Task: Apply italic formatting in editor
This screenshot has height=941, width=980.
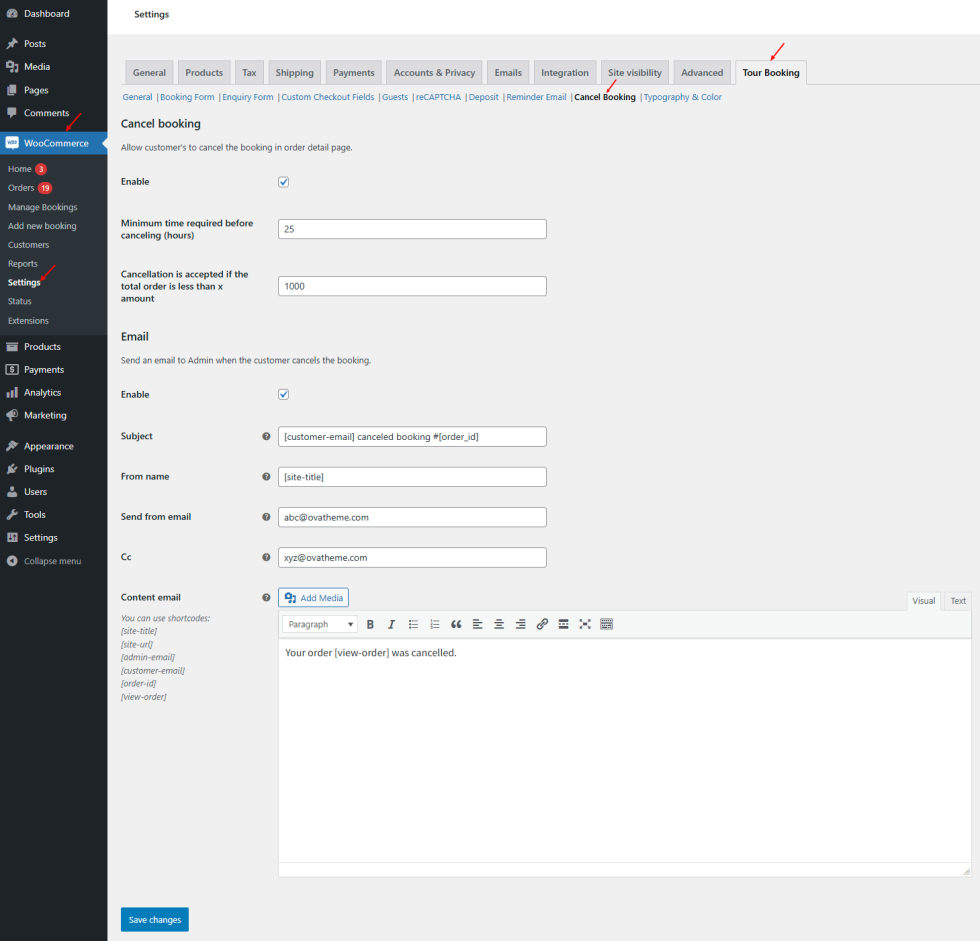Action: pyautogui.click(x=391, y=624)
